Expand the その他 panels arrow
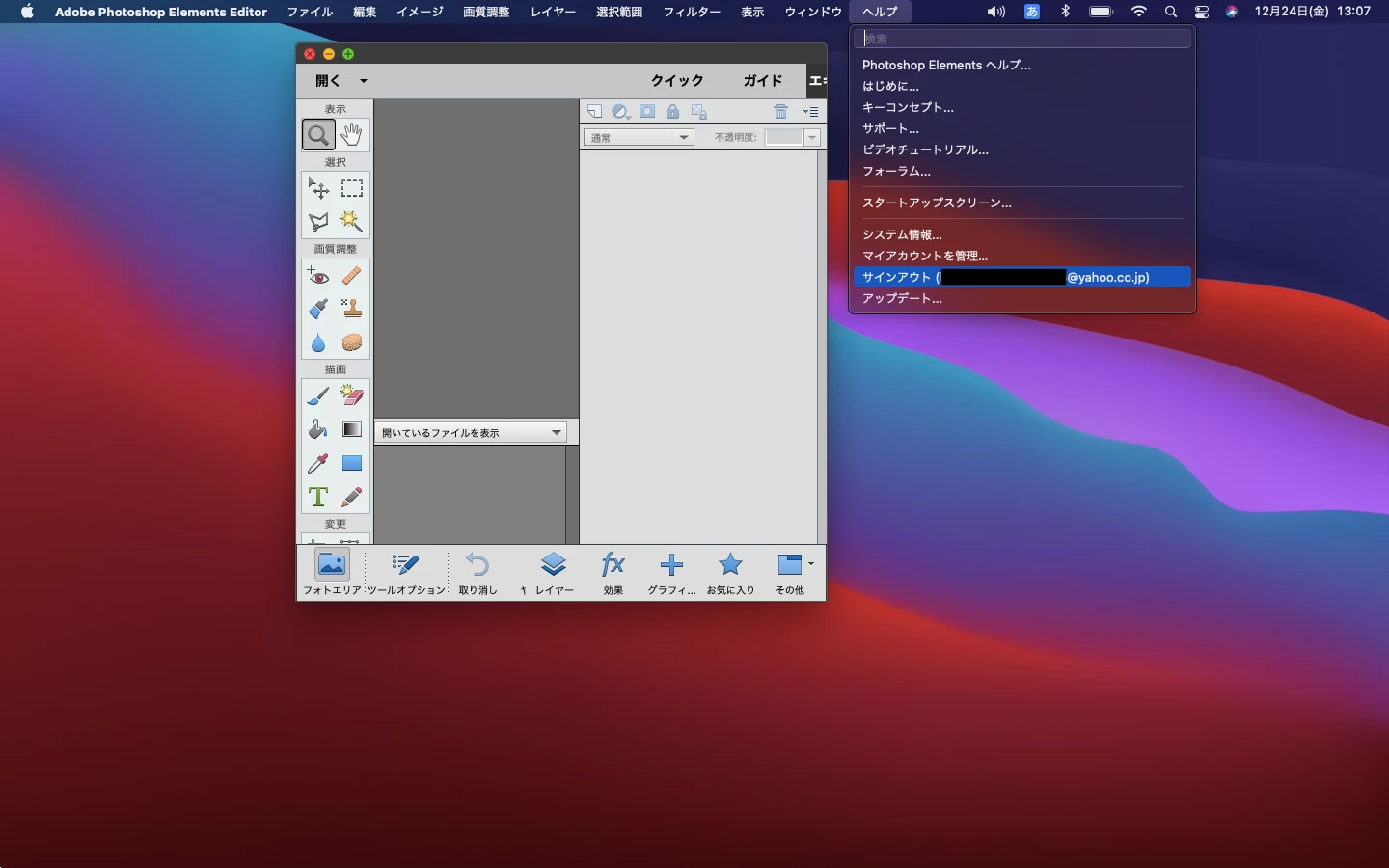Screen dimensions: 1389x868 coord(811,563)
